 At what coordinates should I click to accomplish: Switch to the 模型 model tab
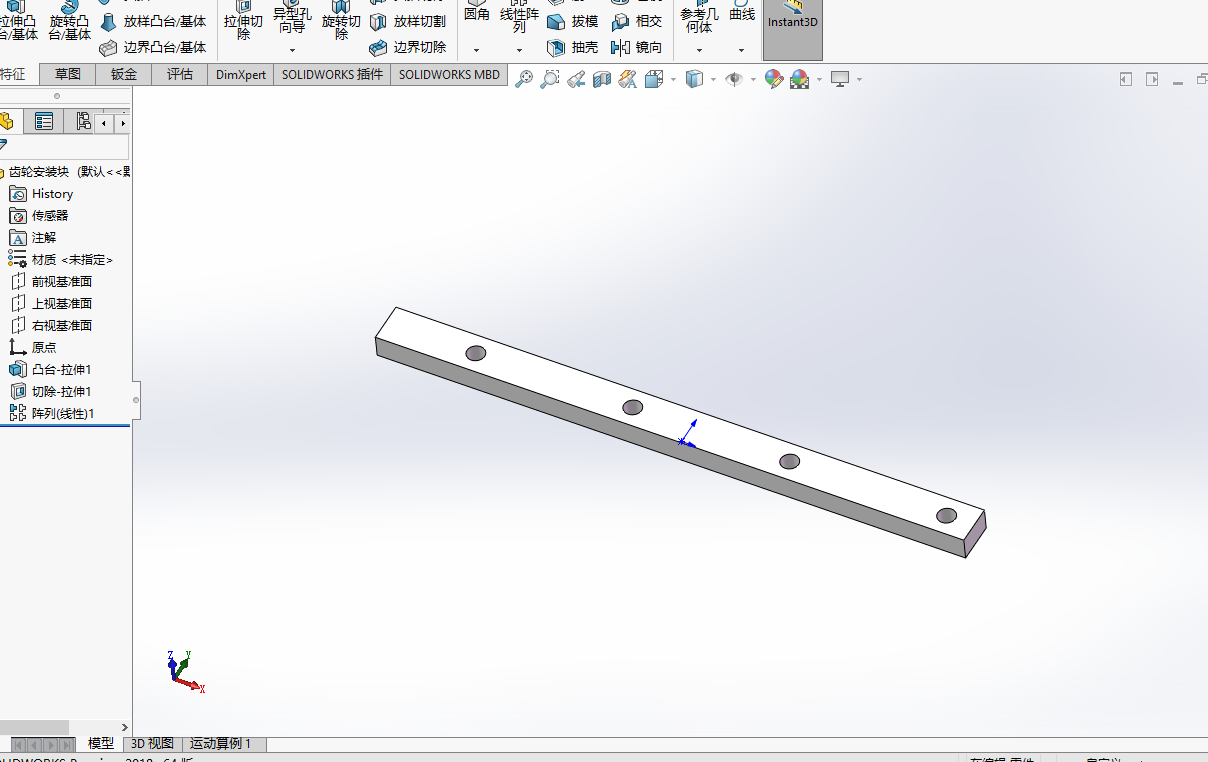click(101, 744)
